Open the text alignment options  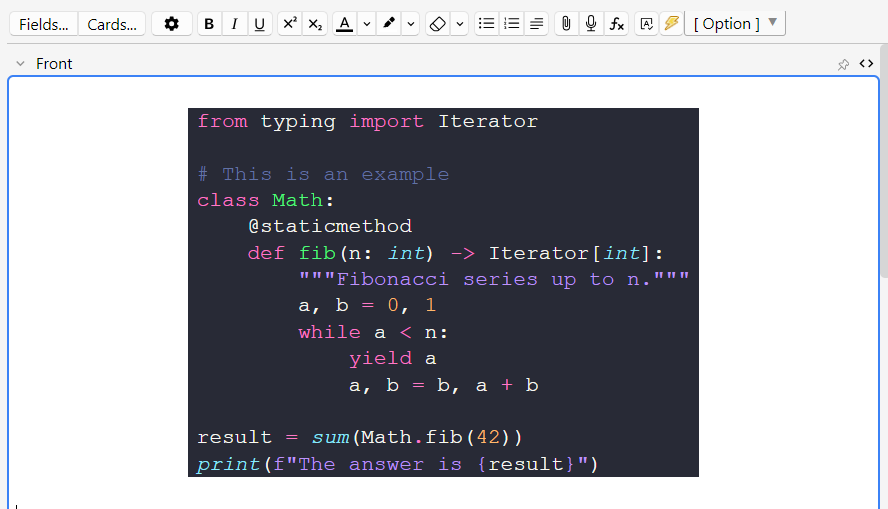tap(536, 24)
